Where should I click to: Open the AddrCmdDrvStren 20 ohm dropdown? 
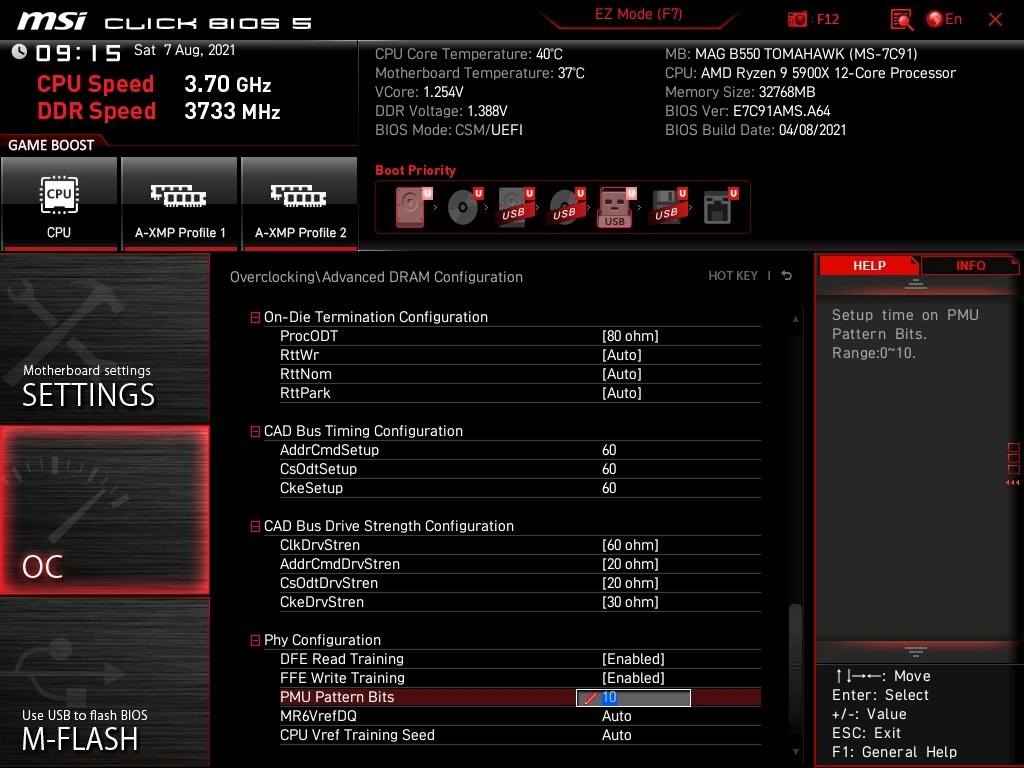(x=630, y=564)
